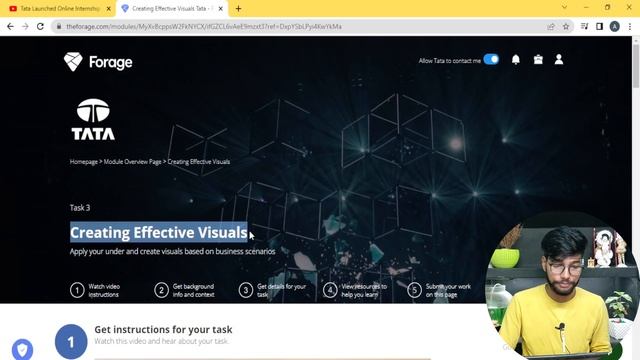Click the Creating Effective Visuals heading
This screenshot has width=640, height=360.
click(159, 232)
